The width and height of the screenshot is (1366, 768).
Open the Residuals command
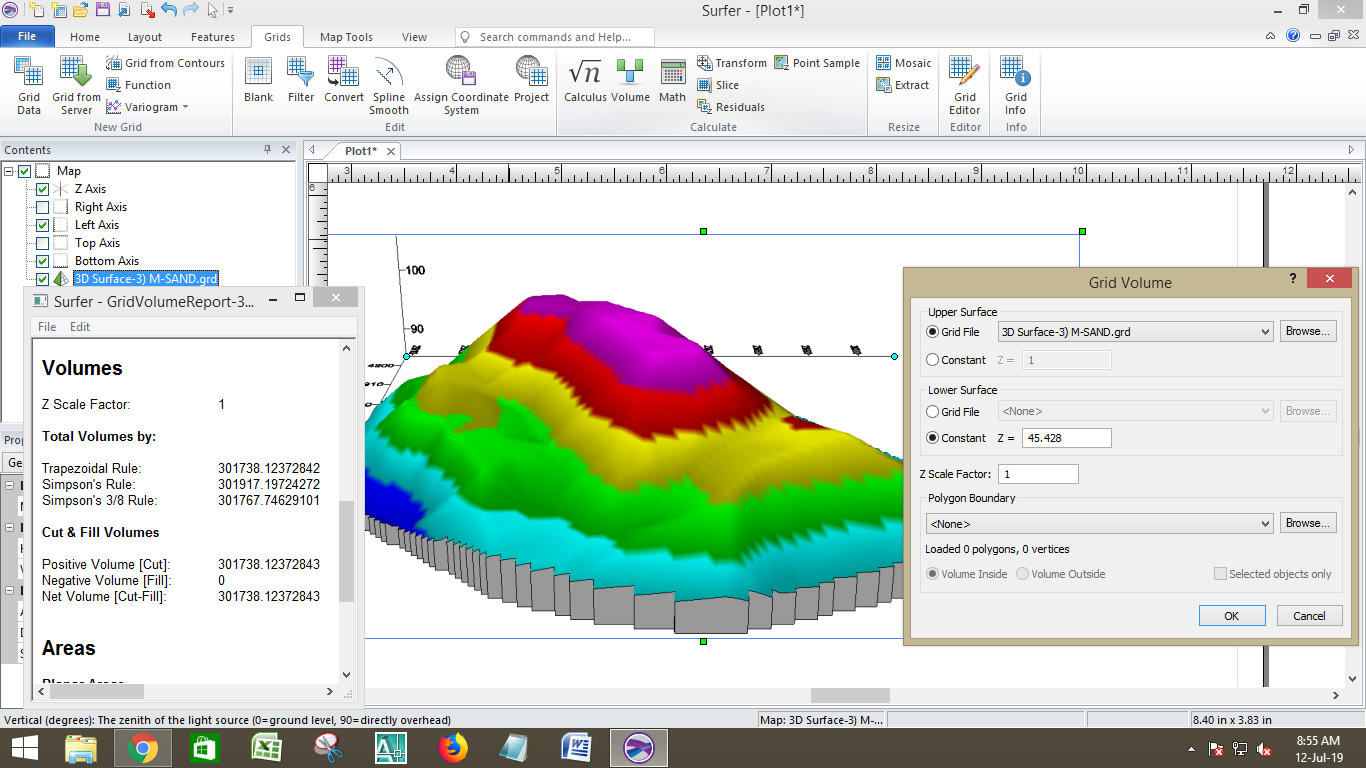731,107
